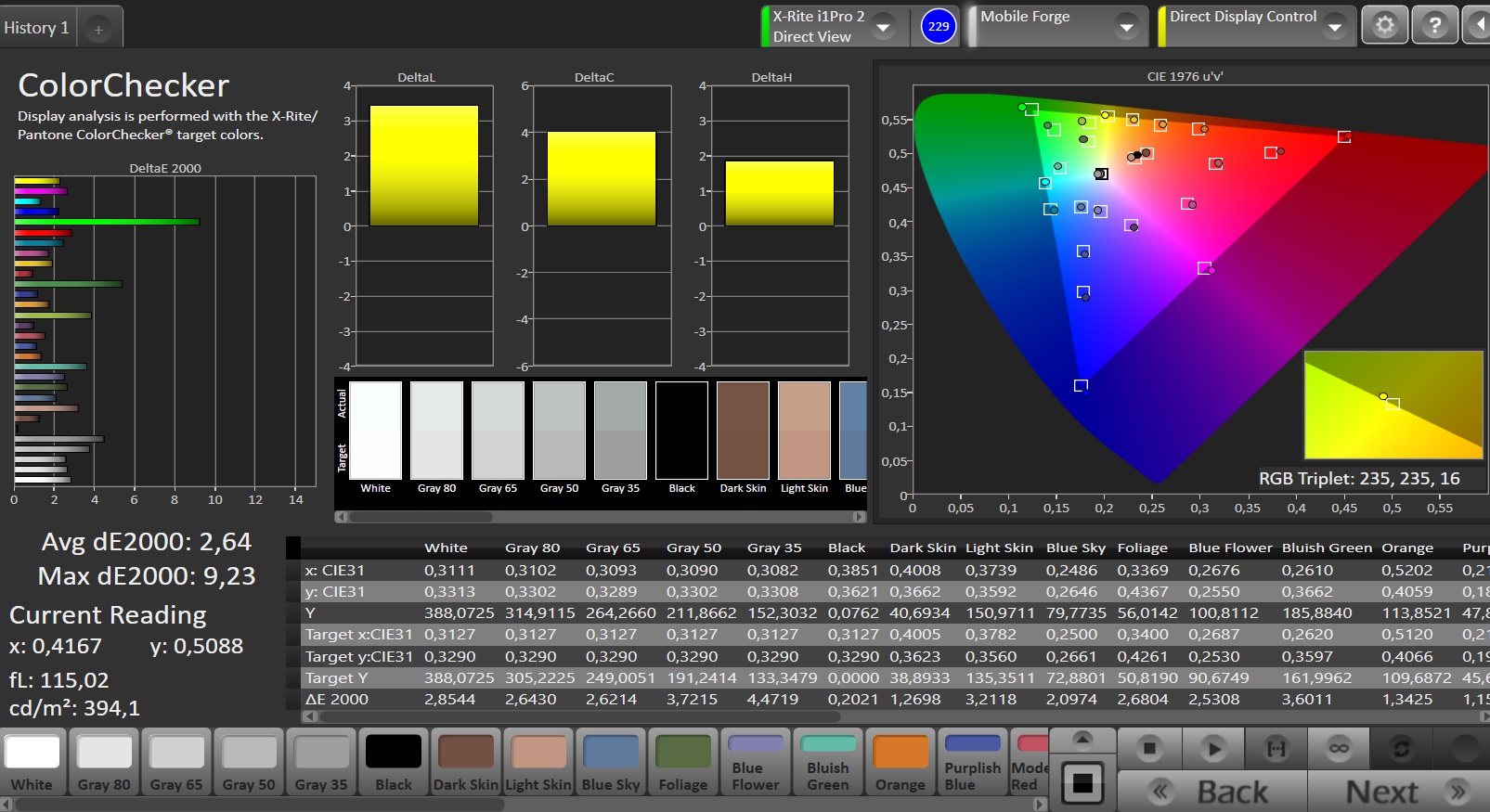Click the blue 229 meter counter circle
This screenshot has width=1490, height=812.
click(x=939, y=26)
